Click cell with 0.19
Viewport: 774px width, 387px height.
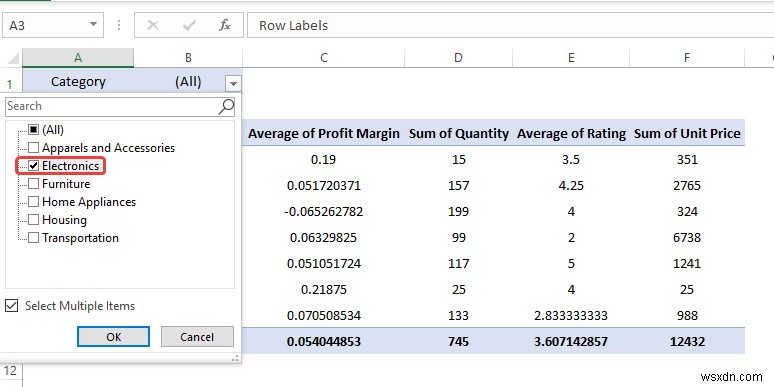[x=323, y=159]
